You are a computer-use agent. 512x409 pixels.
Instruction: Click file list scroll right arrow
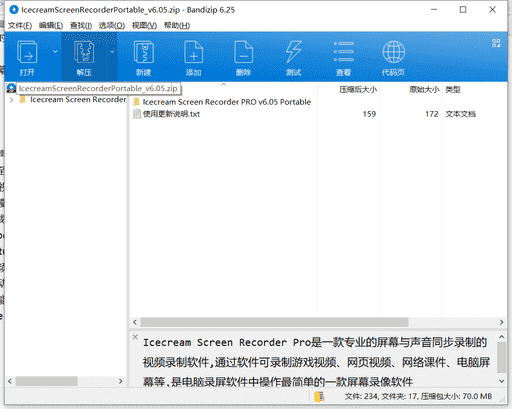point(501,322)
